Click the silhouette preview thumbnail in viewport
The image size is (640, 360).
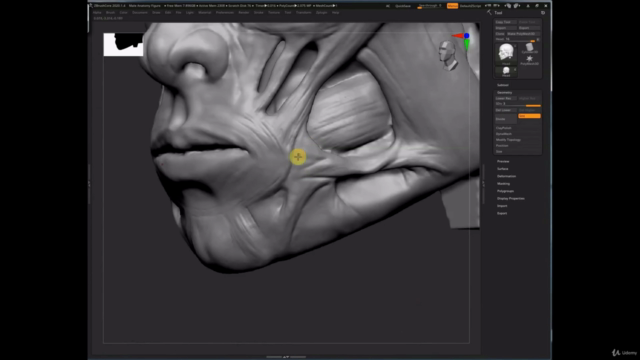tap(123, 44)
